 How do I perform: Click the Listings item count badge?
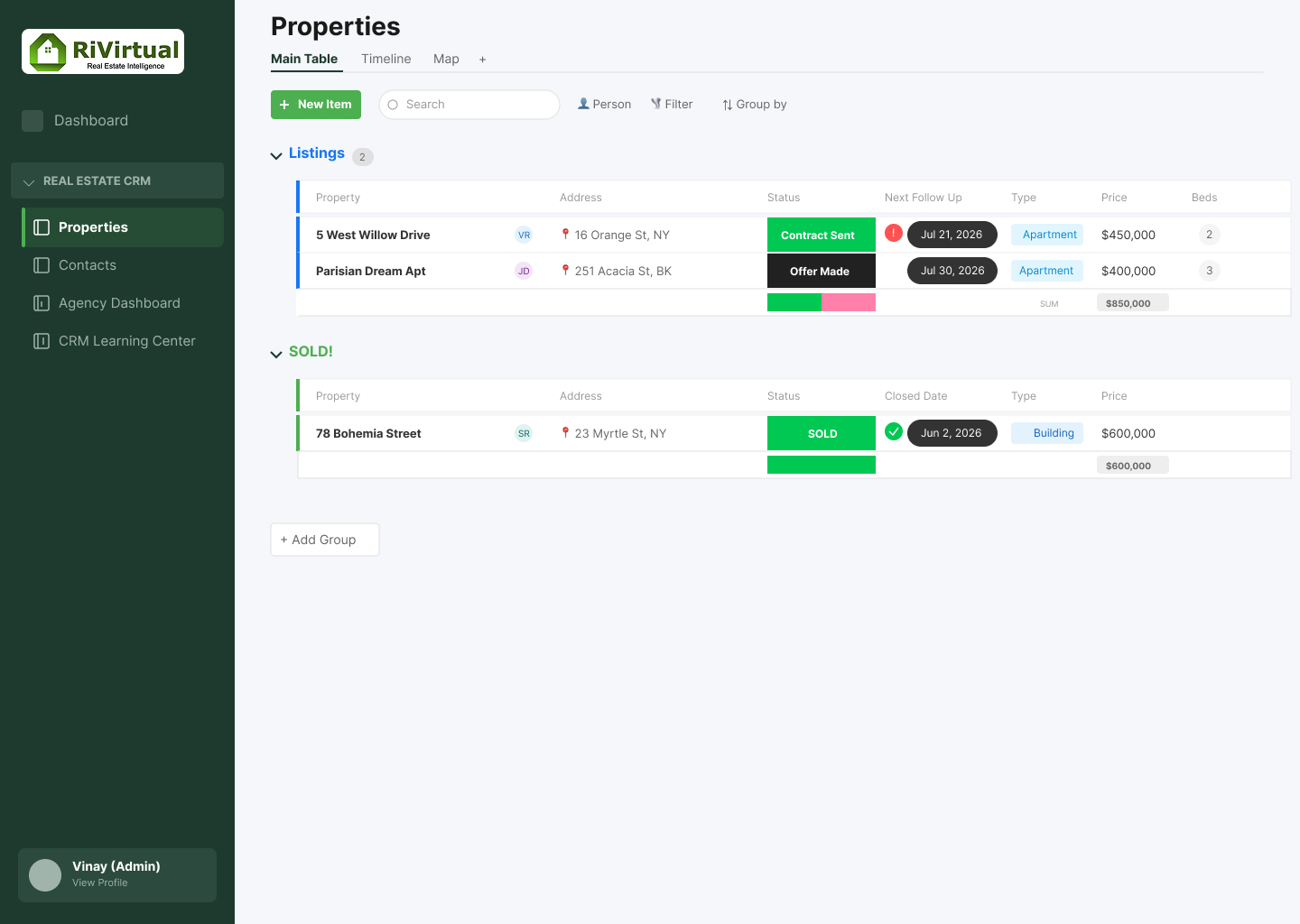pos(363,157)
